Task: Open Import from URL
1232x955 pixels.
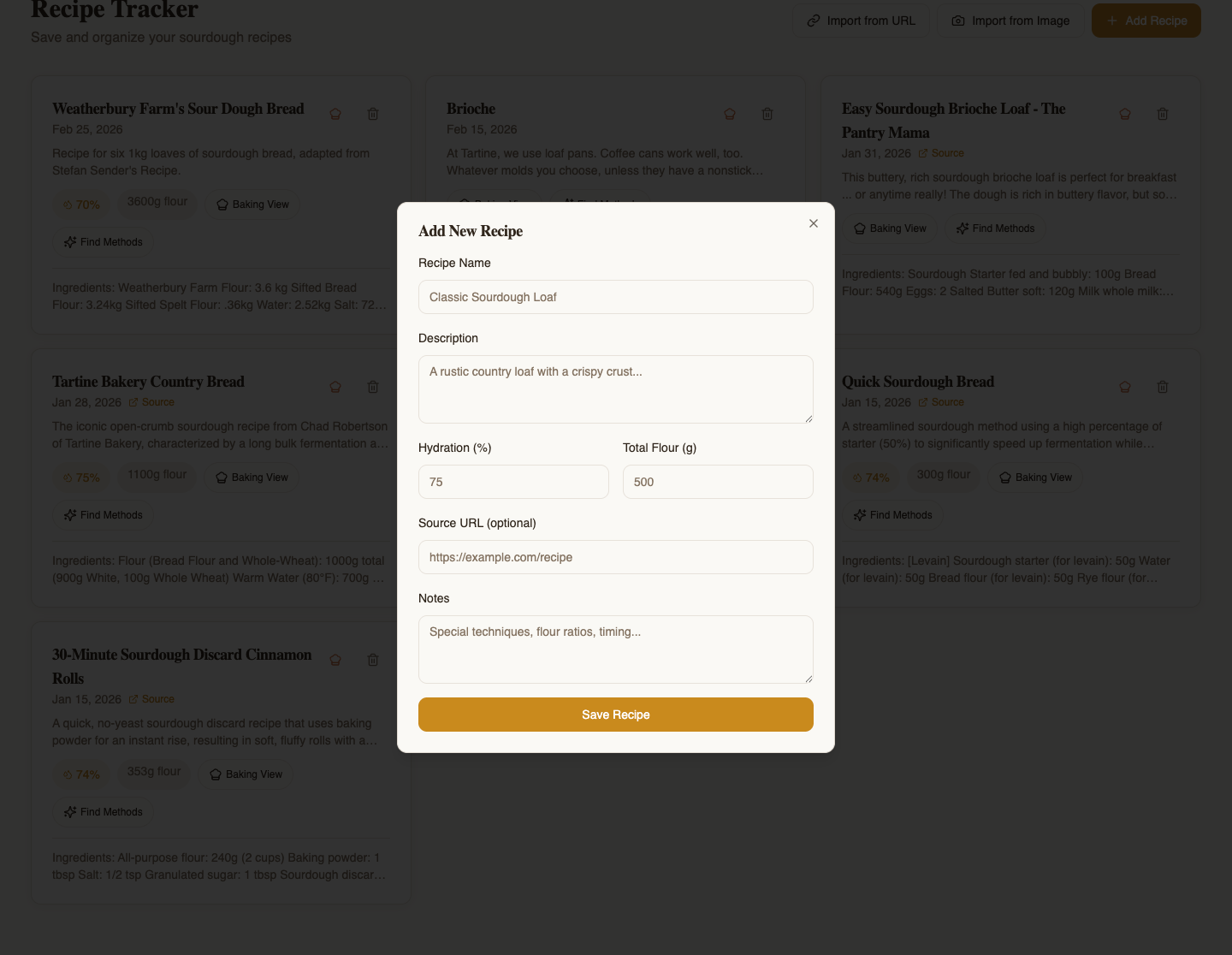Action: 861,21
